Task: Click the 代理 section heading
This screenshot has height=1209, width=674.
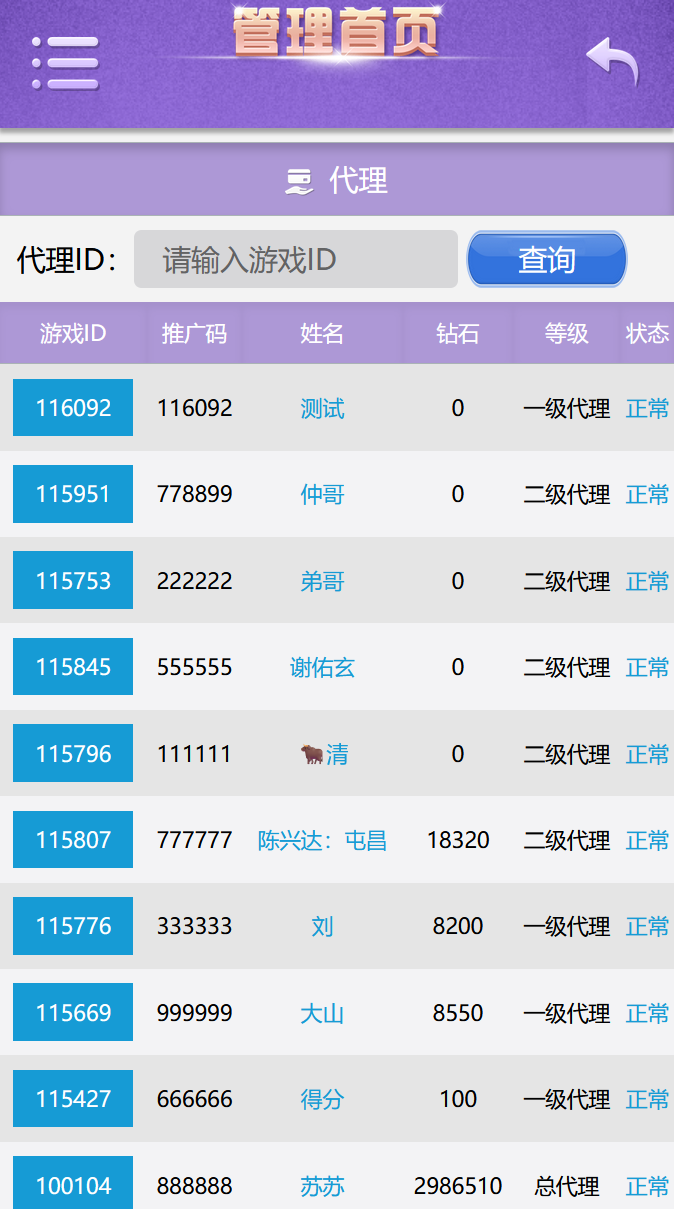Action: (358, 181)
